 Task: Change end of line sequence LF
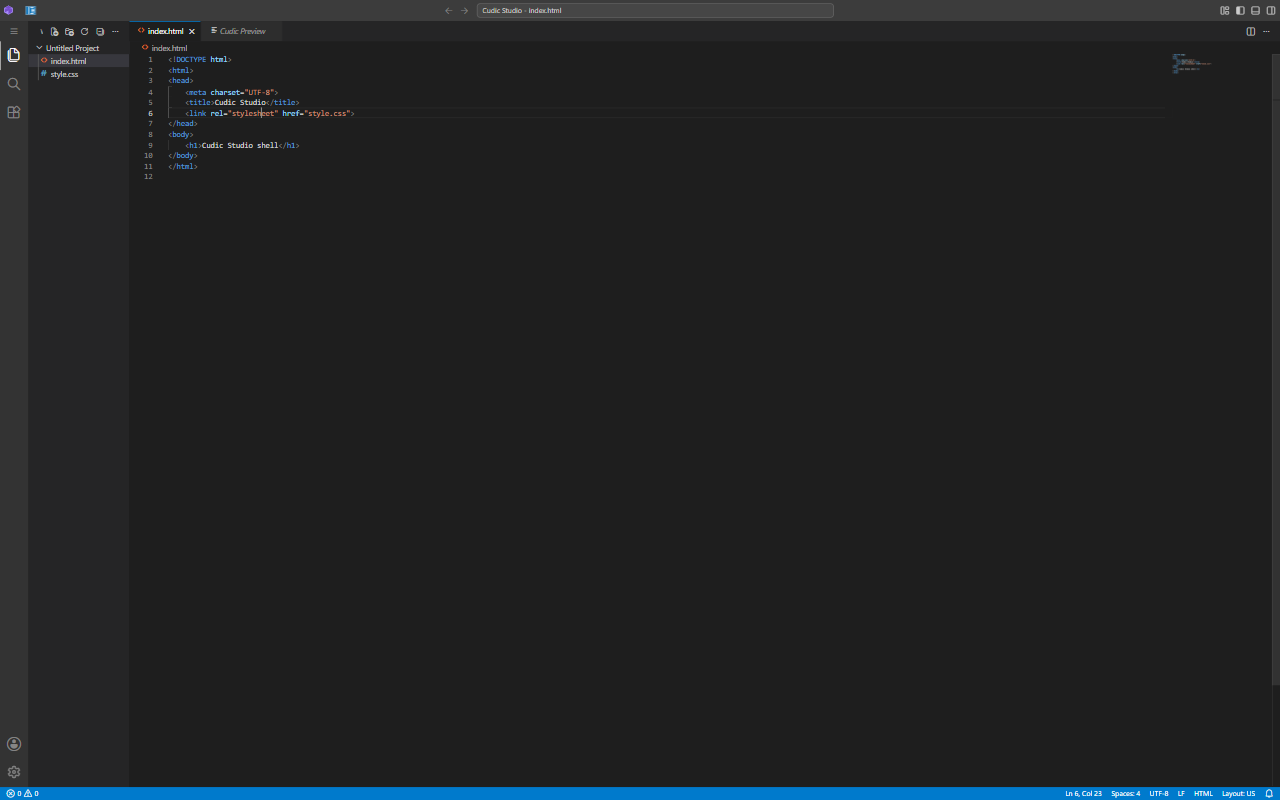(x=1181, y=793)
